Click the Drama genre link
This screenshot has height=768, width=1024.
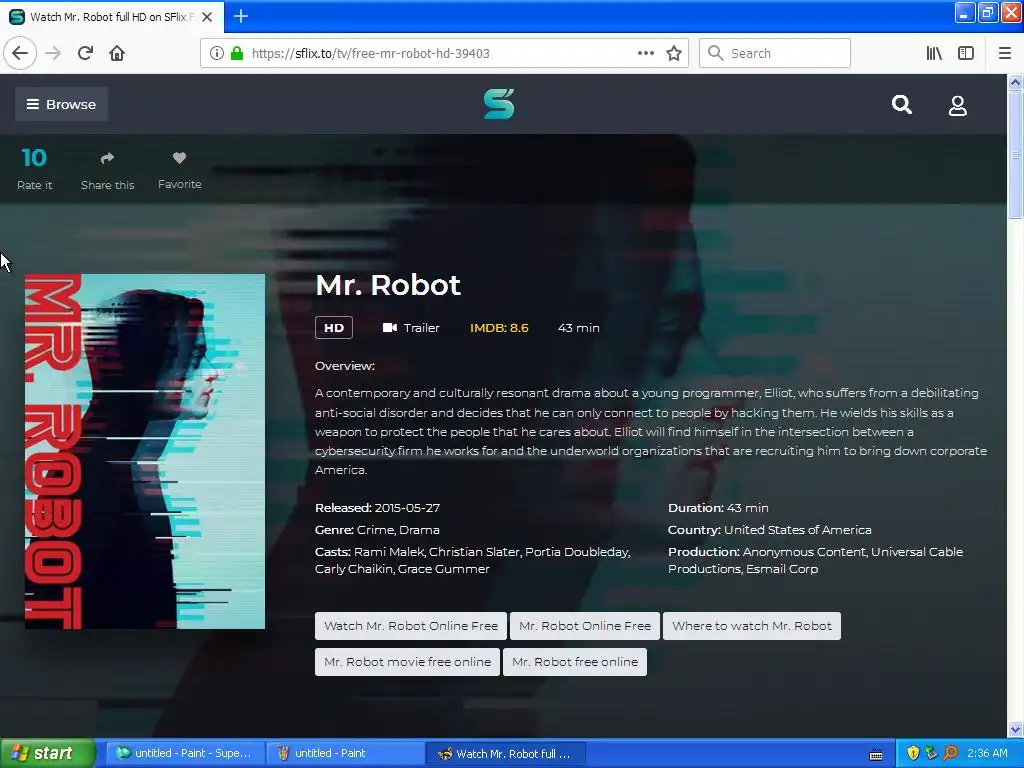coord(419,530)
